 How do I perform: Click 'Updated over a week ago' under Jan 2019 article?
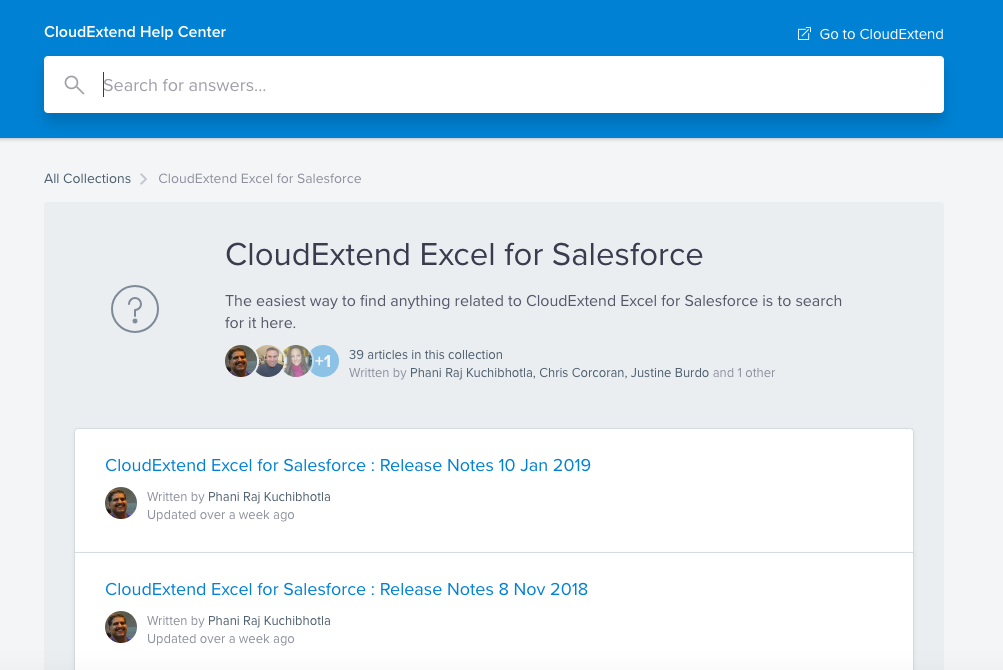pos(221,514)
